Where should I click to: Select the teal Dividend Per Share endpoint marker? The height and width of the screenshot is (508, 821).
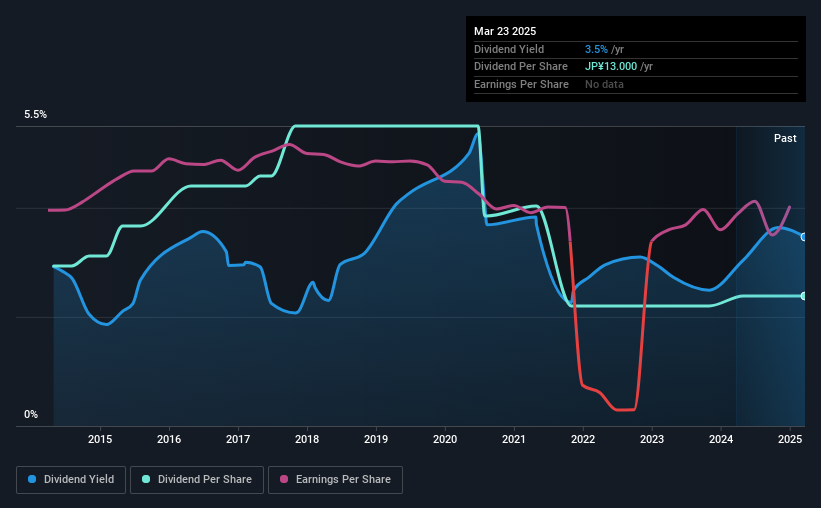point(804,296)
